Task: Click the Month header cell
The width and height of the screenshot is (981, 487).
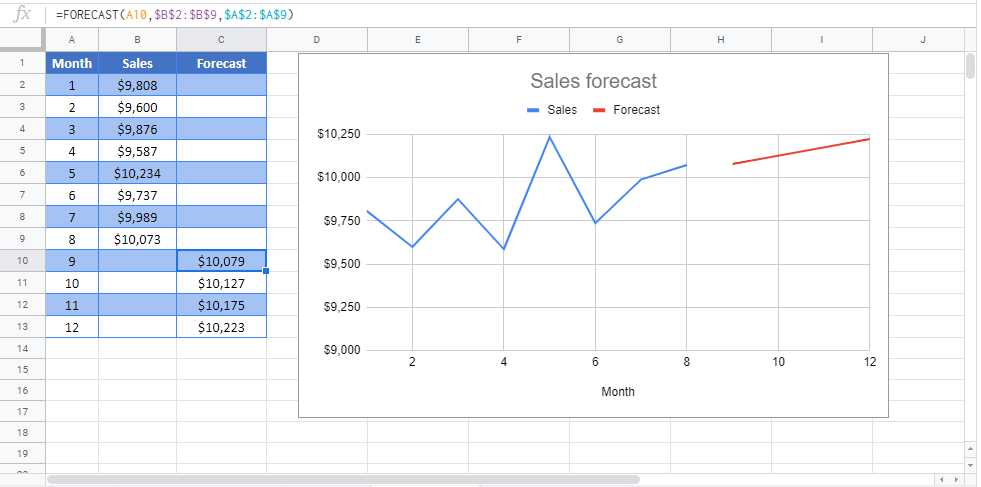Action: click(x=72, y=63)
